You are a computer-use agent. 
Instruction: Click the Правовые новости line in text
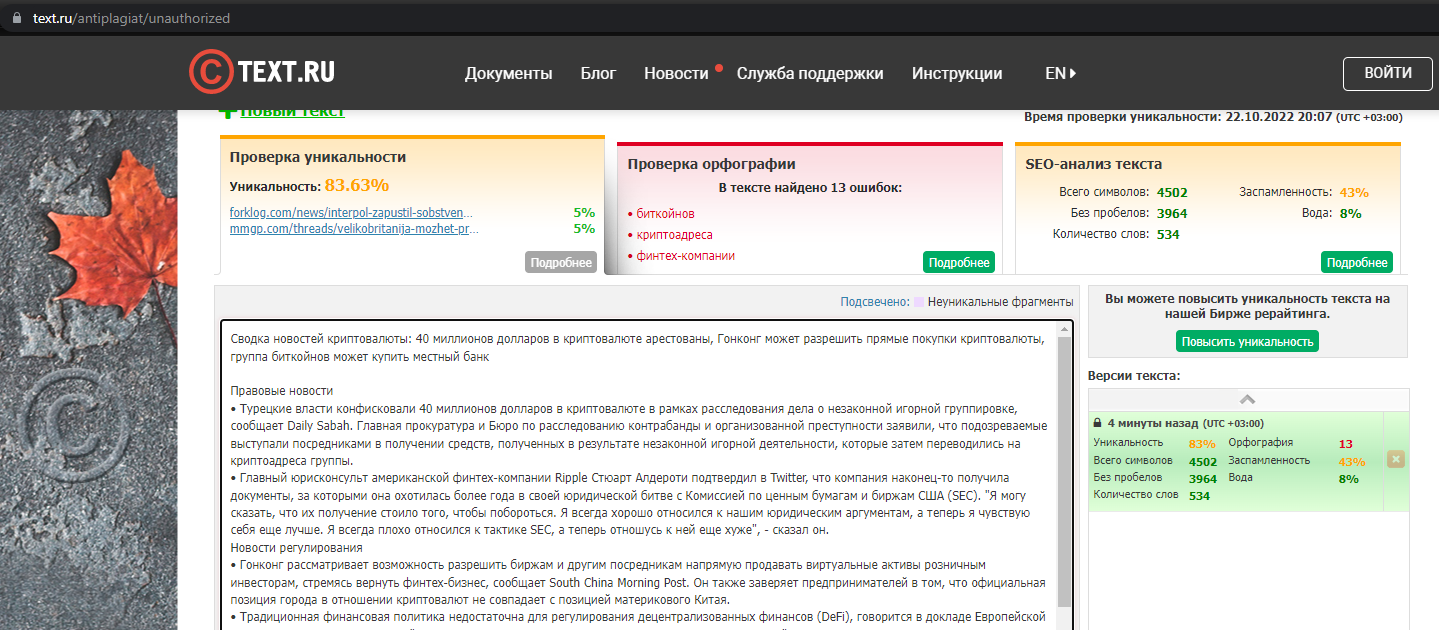pyautogui.click(x=282, y=391)
